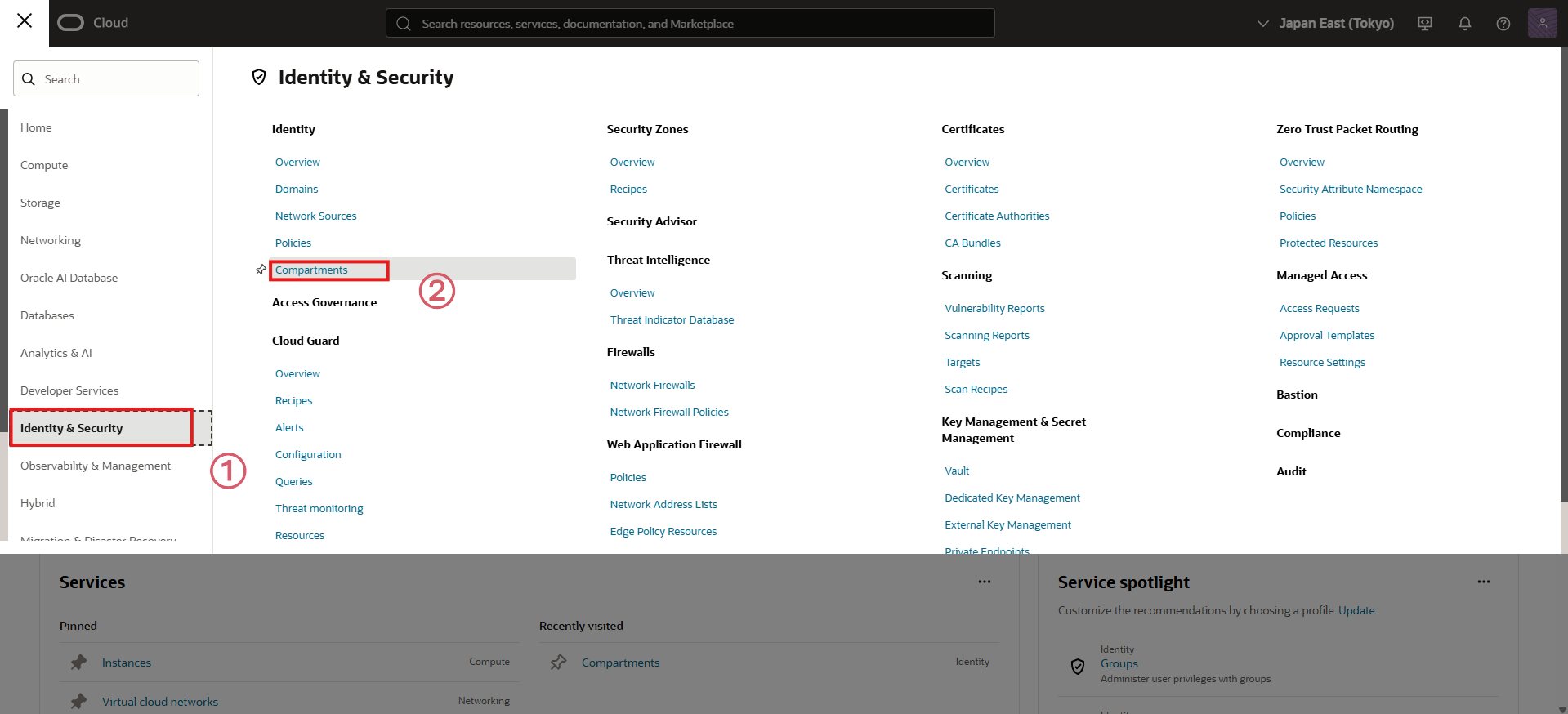Open Network Firewall Policies link
This screenshot has height=714, width=1568.
click(669, 412)
